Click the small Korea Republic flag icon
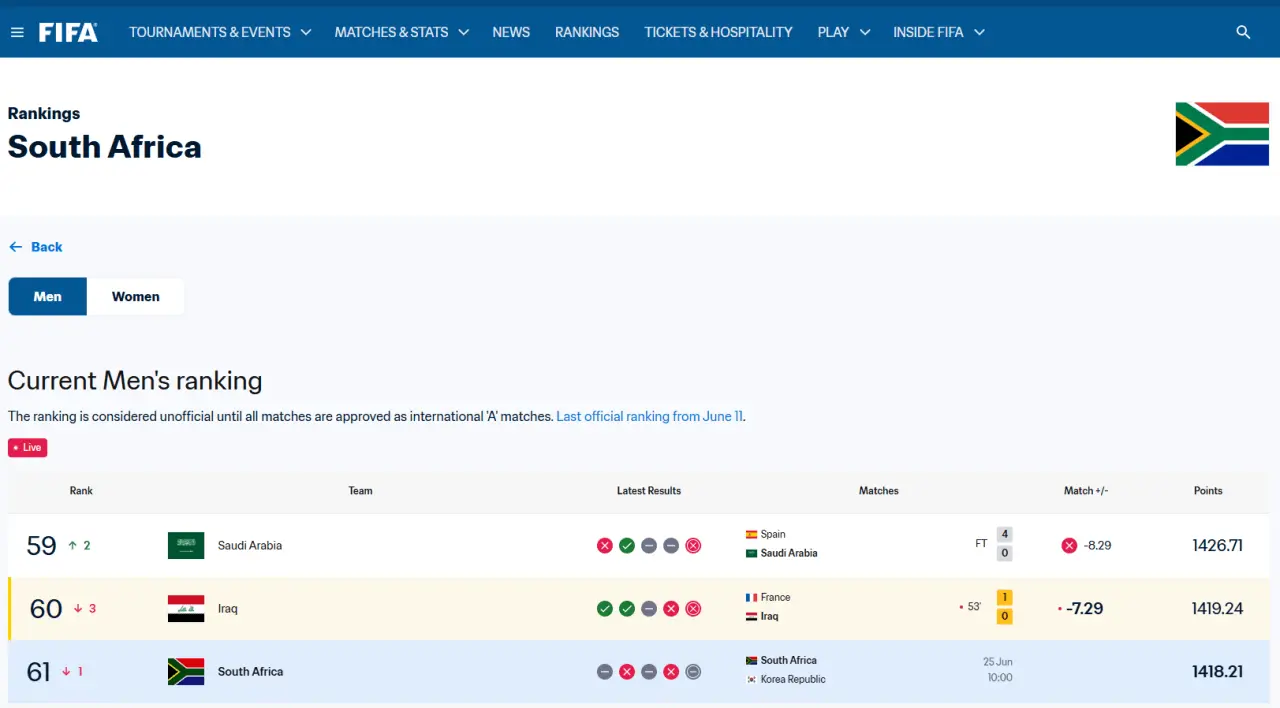Image resolution: width=1280 pixels, height=708 pixels. coord(752,679)
